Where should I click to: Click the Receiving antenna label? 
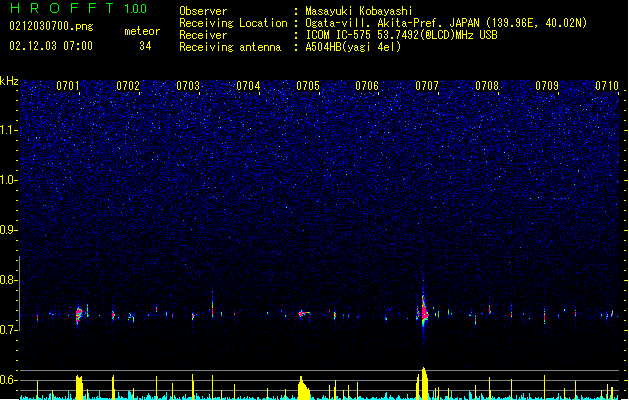(x=230, y=47)
